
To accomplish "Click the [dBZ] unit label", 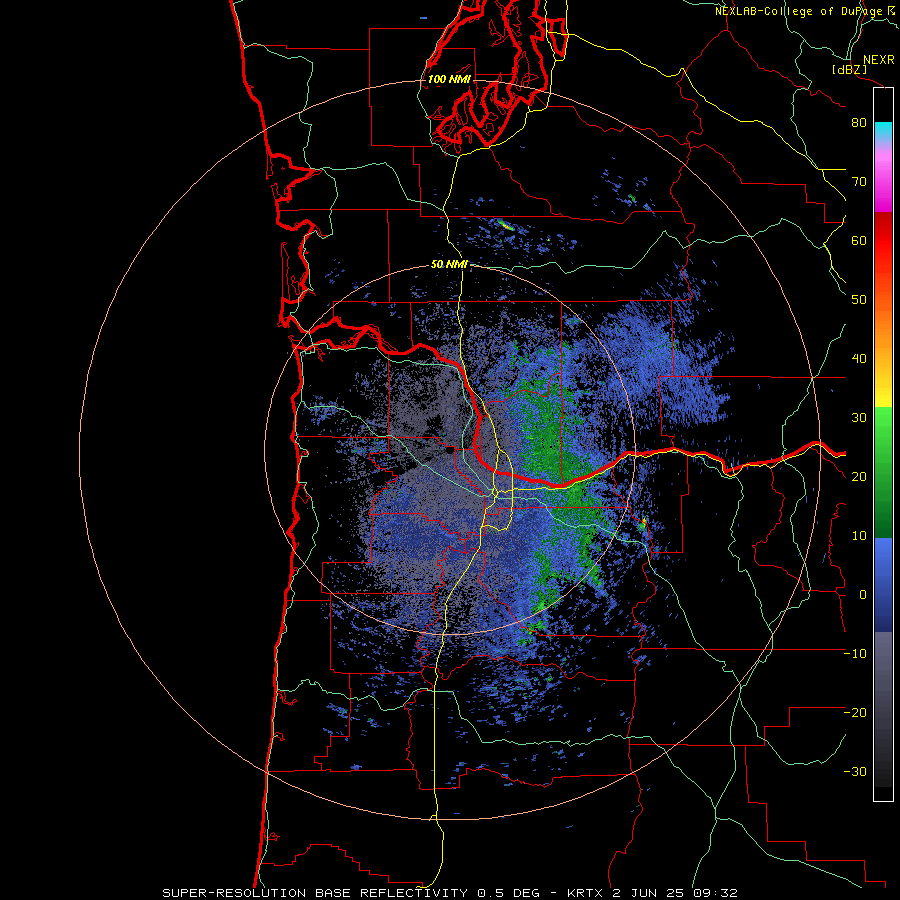I will click(849, 69).
